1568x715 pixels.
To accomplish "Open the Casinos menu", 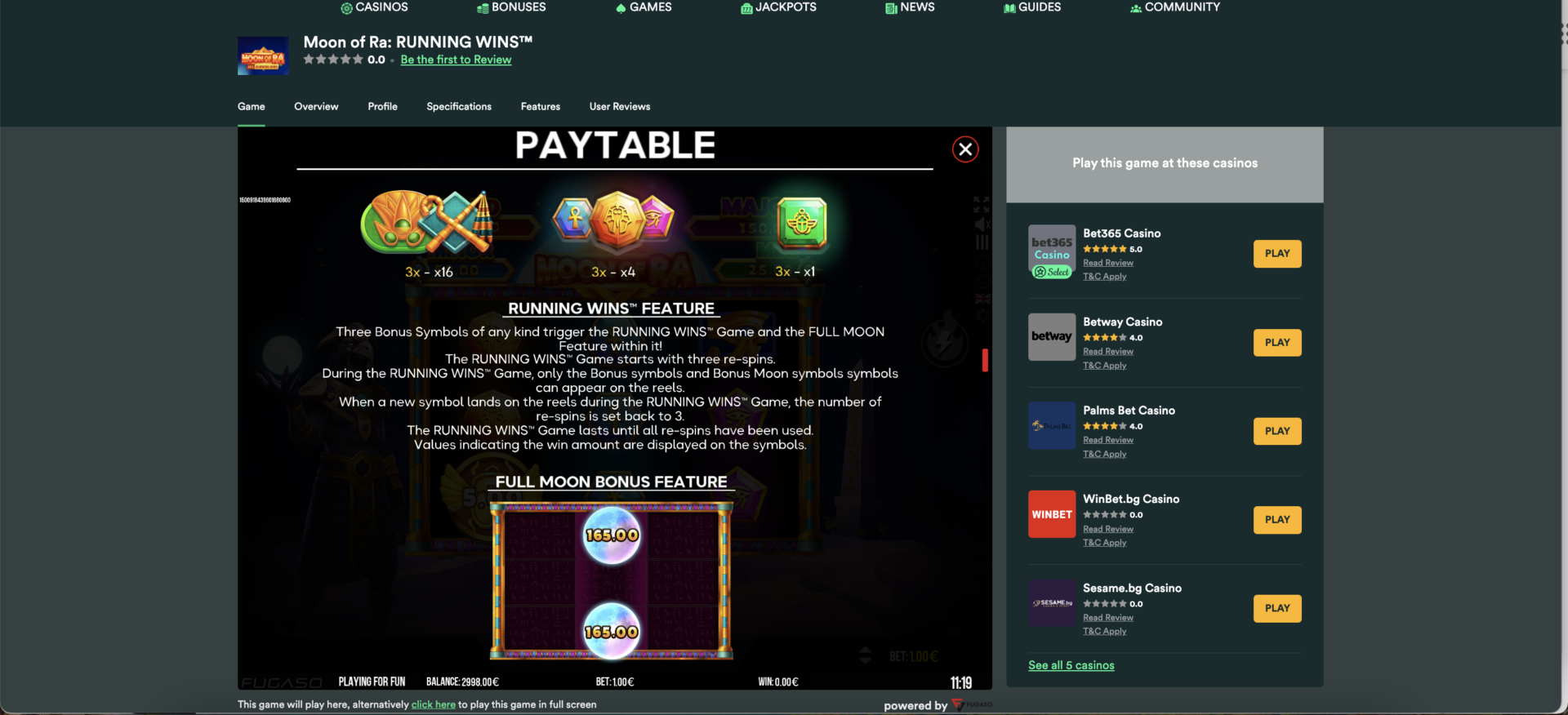I will [x=374, y=7].
